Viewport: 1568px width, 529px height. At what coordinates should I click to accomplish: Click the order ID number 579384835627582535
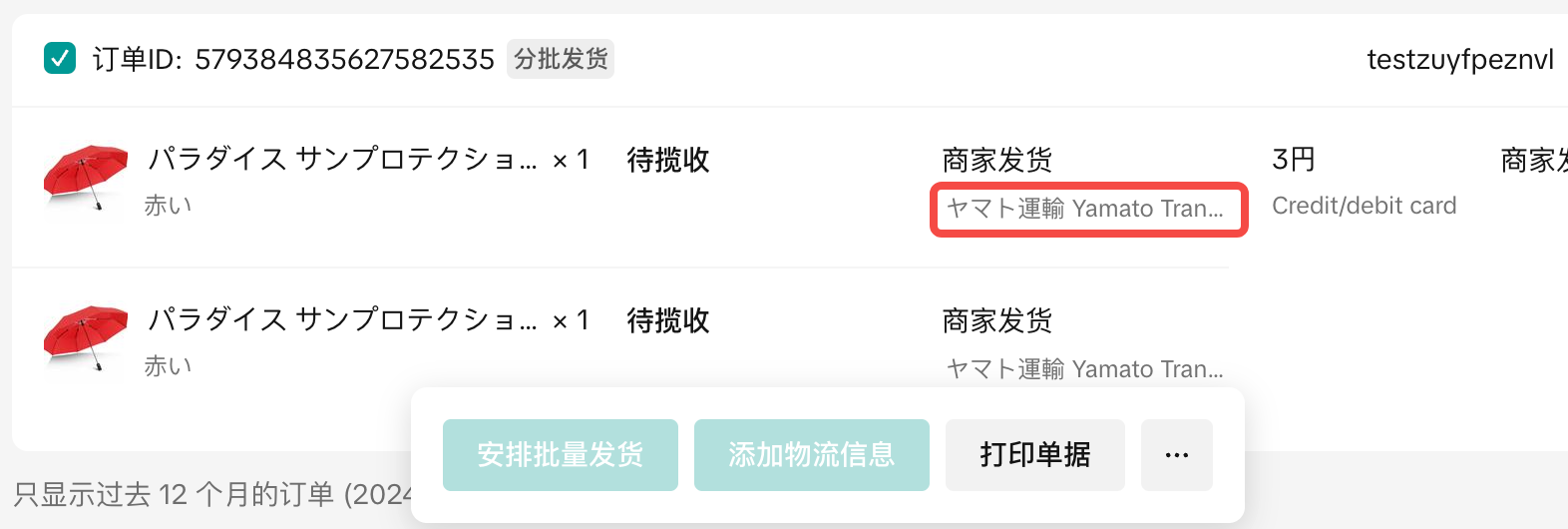[x=344, y=60]
